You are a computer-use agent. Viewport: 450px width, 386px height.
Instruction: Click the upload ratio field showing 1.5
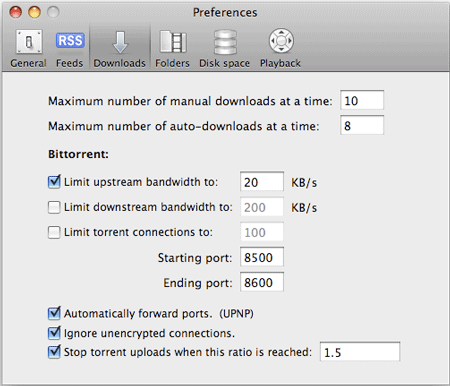[x=360, y=352]
